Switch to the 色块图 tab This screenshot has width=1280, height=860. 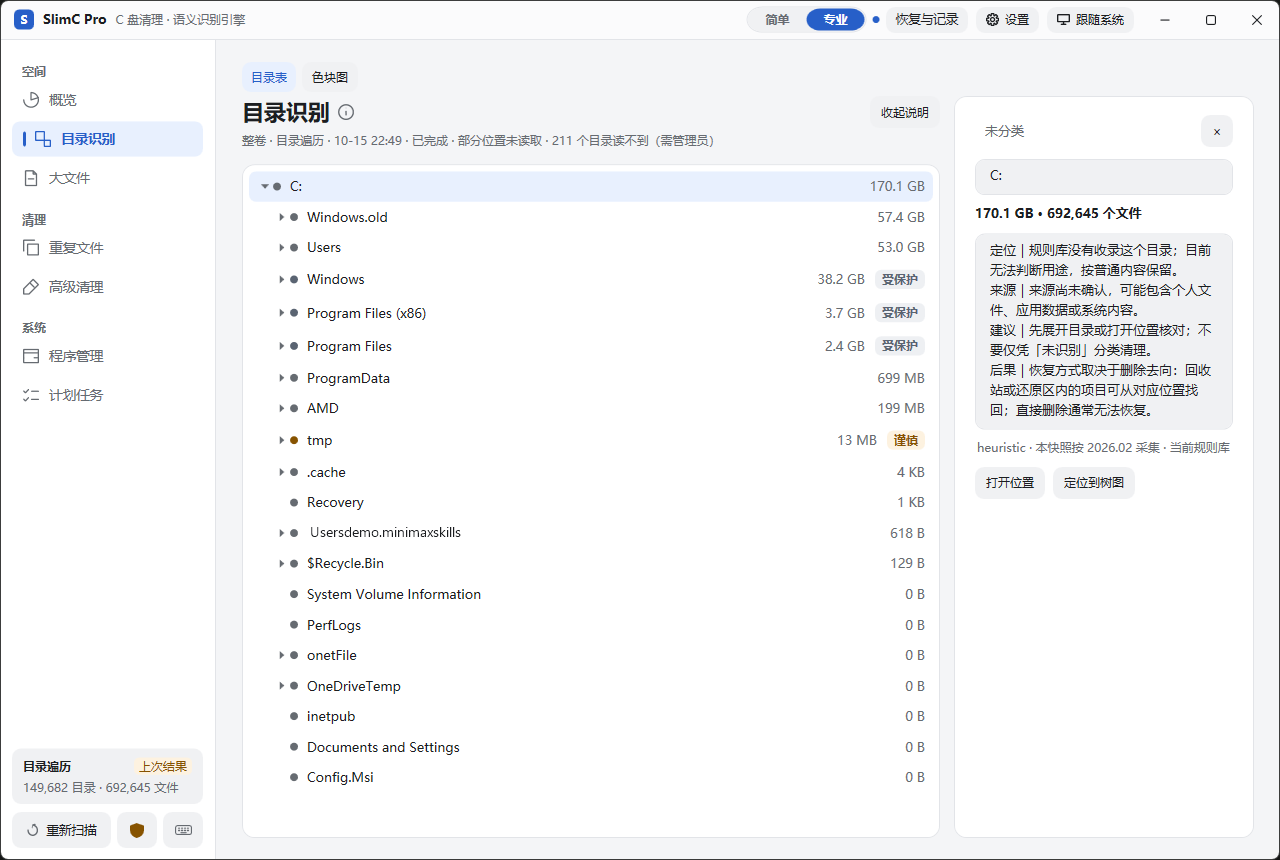pyautogui.click(x=330, y=77)
